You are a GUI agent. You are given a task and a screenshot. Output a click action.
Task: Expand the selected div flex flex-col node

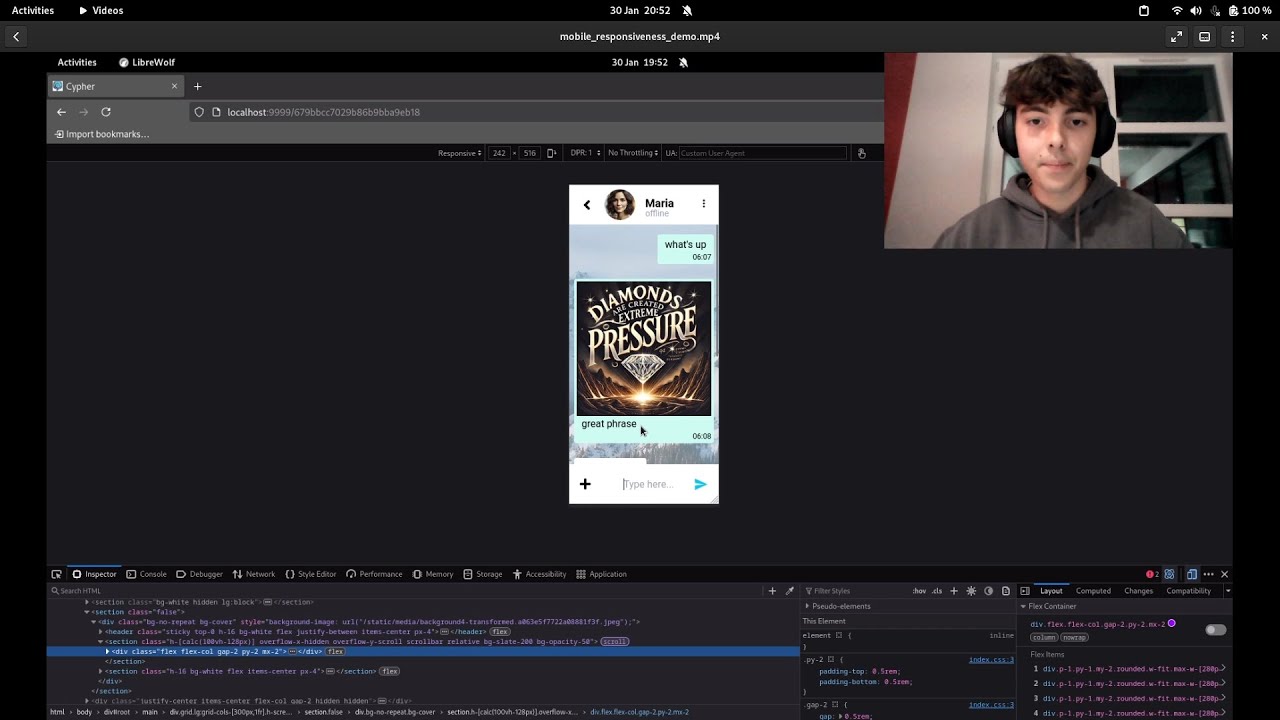click(x=107, y=652)
